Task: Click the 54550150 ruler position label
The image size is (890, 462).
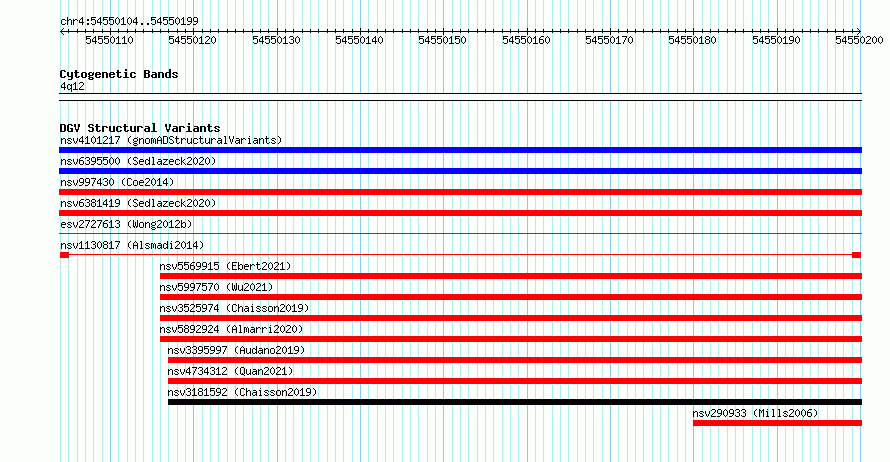Action: [x=442, y=40]
